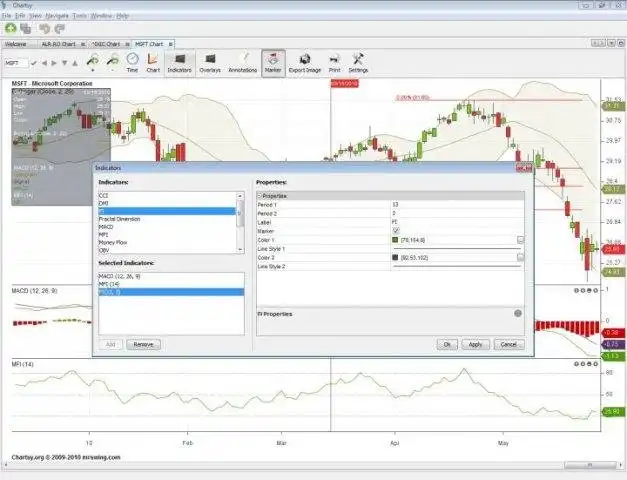
Task: Toggle the Marker checkbox in Properties
Action: click(x=396, y=231)
